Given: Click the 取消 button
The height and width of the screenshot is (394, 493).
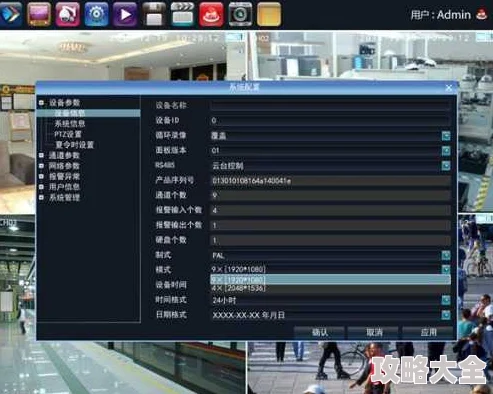Looking at the screenshot, I should 374,332.
